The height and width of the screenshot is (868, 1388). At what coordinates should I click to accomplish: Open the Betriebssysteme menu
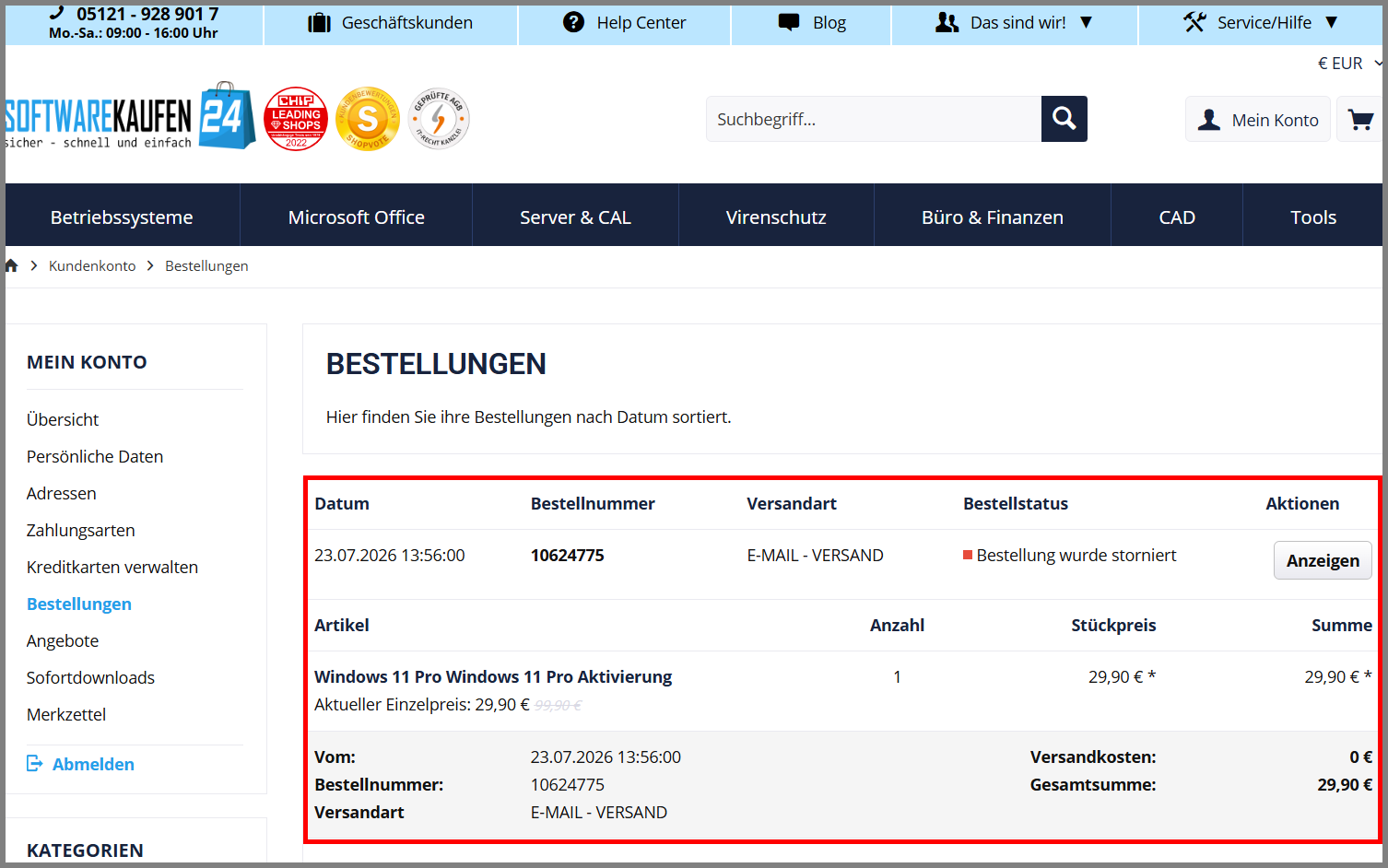point(122,217)
